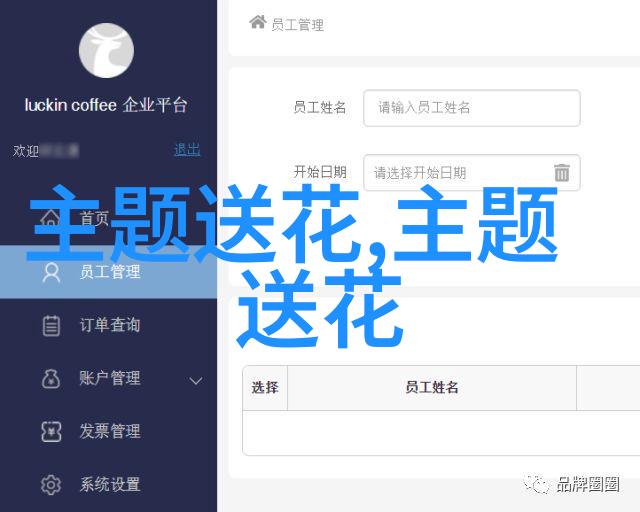The height and width of the screenshot is (512, 640).
Task: Click the 员工姓名 table column header
Action: click(432, 387)
